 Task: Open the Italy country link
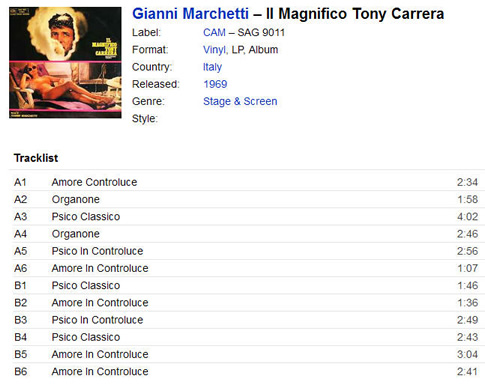[212, 67]
